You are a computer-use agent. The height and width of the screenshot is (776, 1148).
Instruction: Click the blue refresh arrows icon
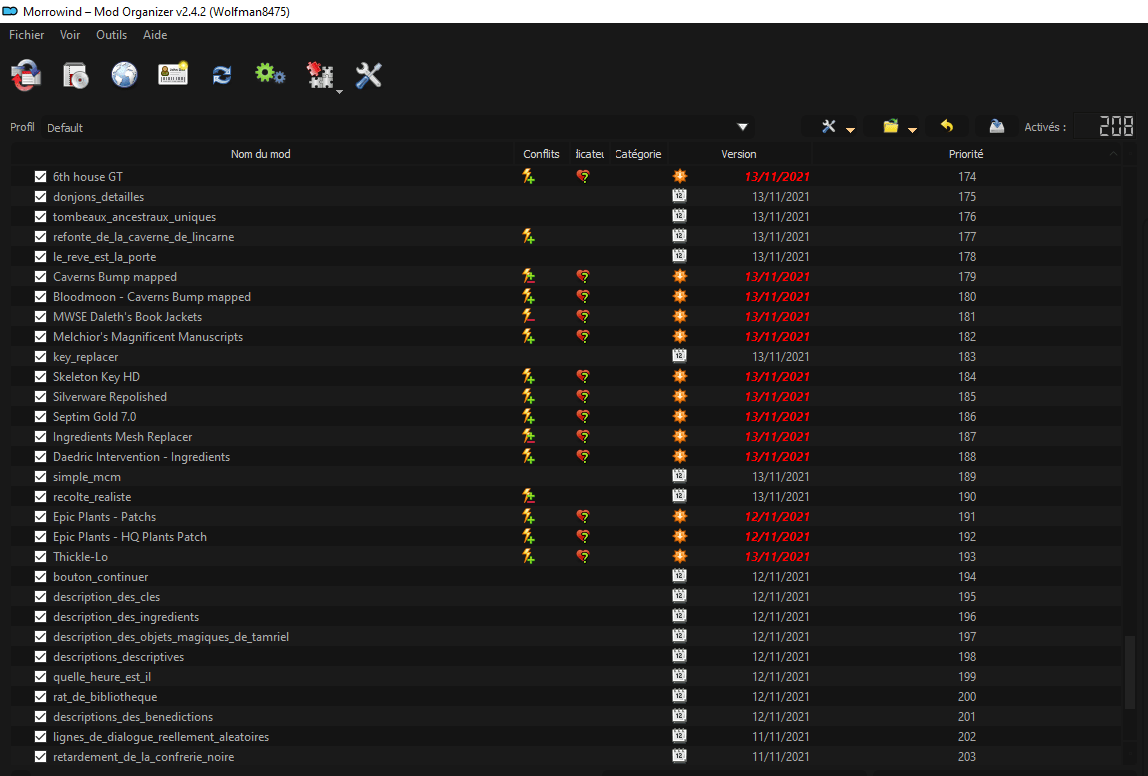click(x=222, y=75)
